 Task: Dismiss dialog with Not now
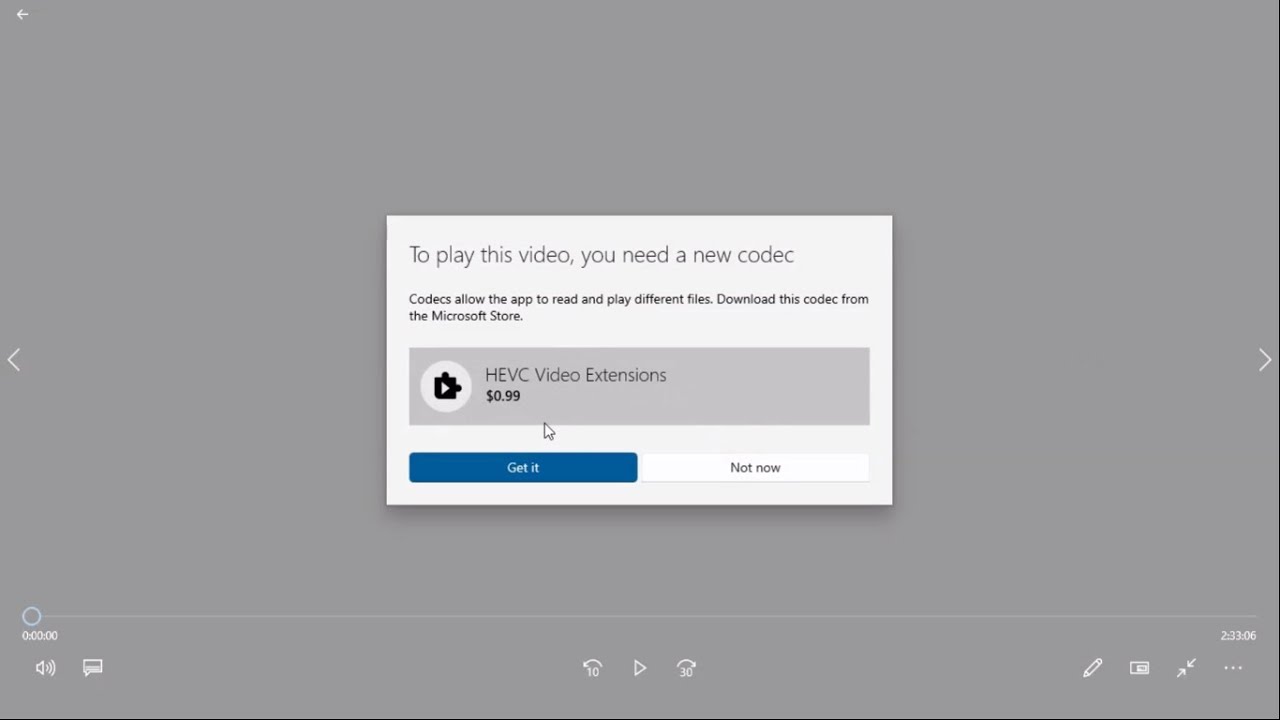tap(755, 467)
